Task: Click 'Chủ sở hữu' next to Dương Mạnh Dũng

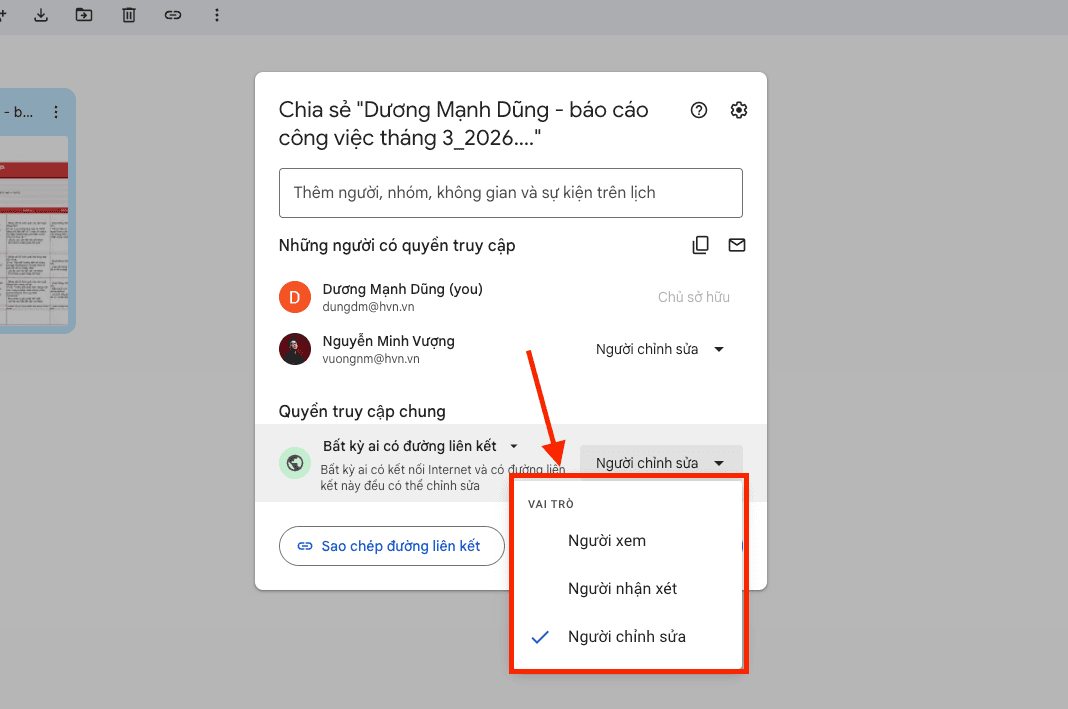Action: pyautogui.click(x=694, y=297)
